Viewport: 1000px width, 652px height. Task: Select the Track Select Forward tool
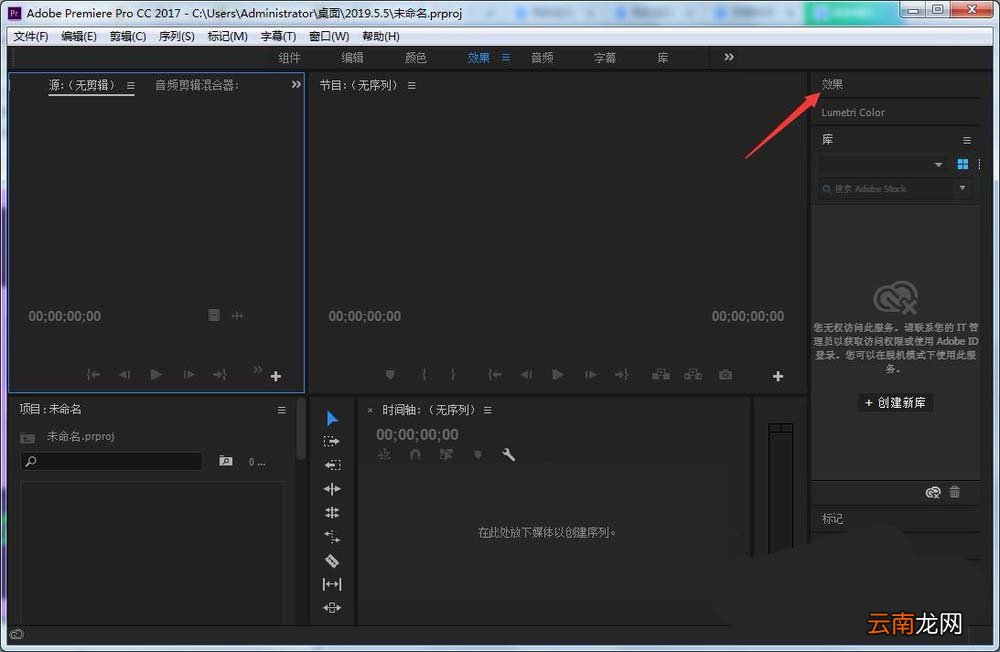332,441
